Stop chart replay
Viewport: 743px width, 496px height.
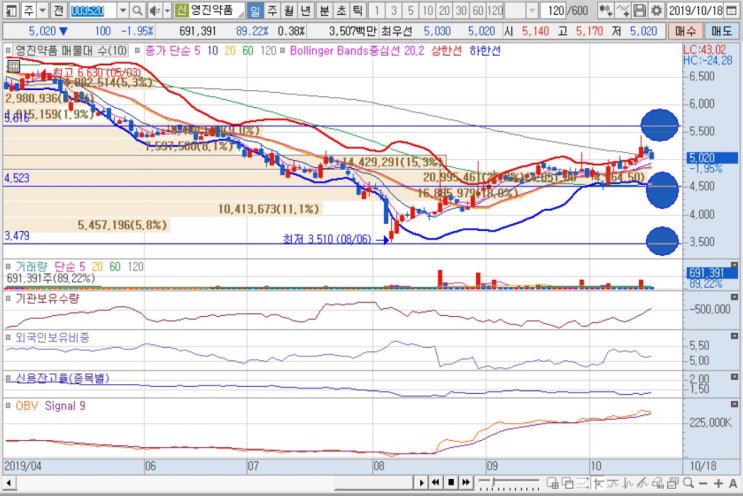click(x=451, y=483)
